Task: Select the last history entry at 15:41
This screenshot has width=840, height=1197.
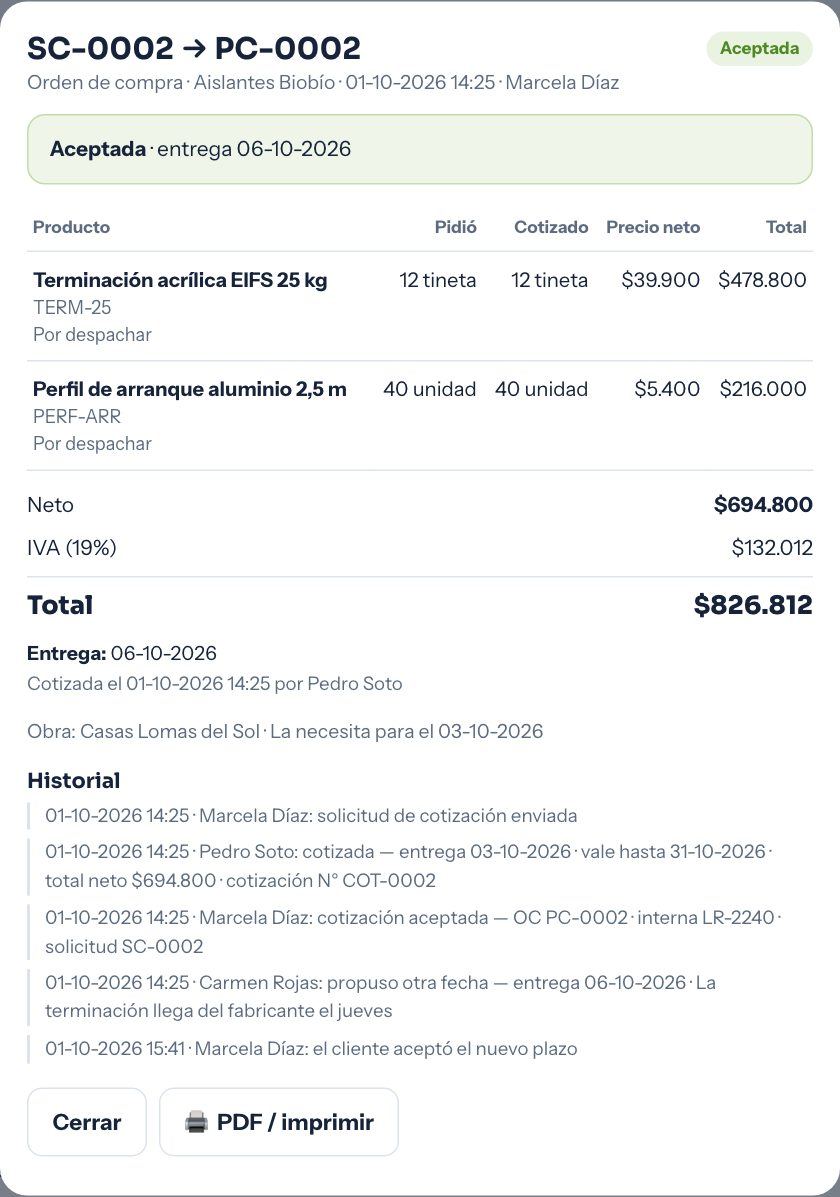Action: tap(311, 1048)
